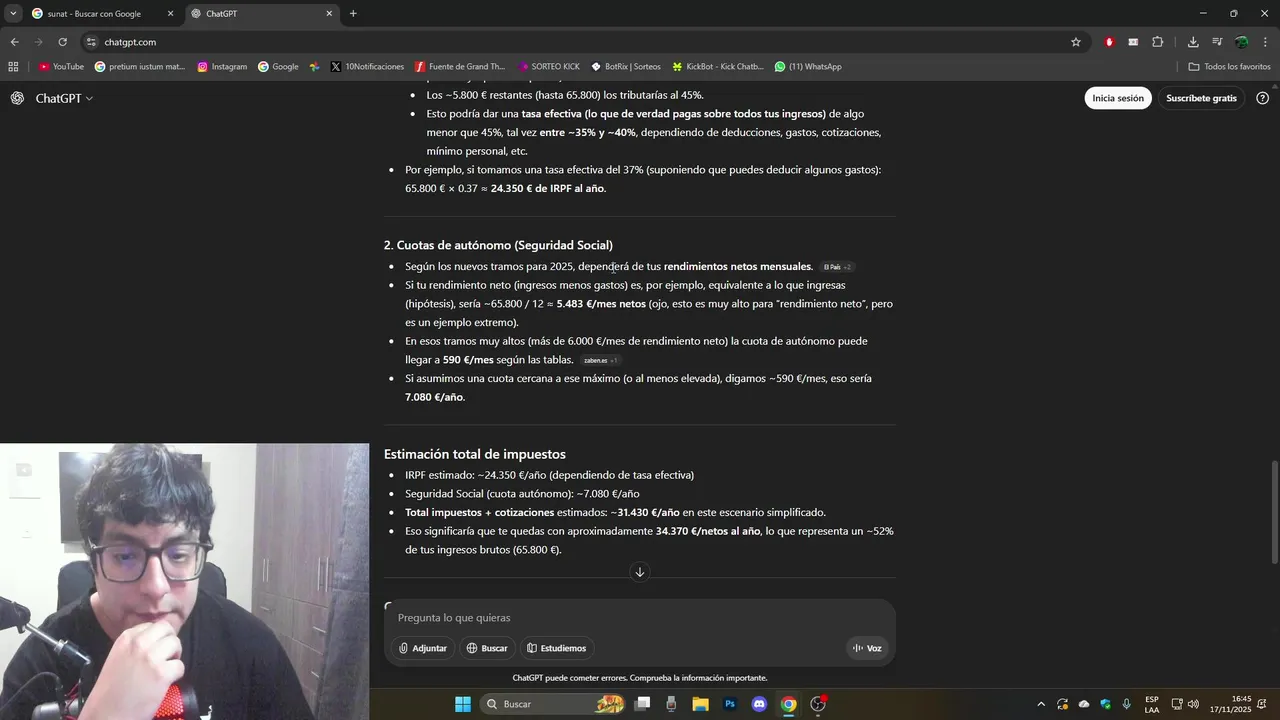Go back to the previous page

point(14,42)
